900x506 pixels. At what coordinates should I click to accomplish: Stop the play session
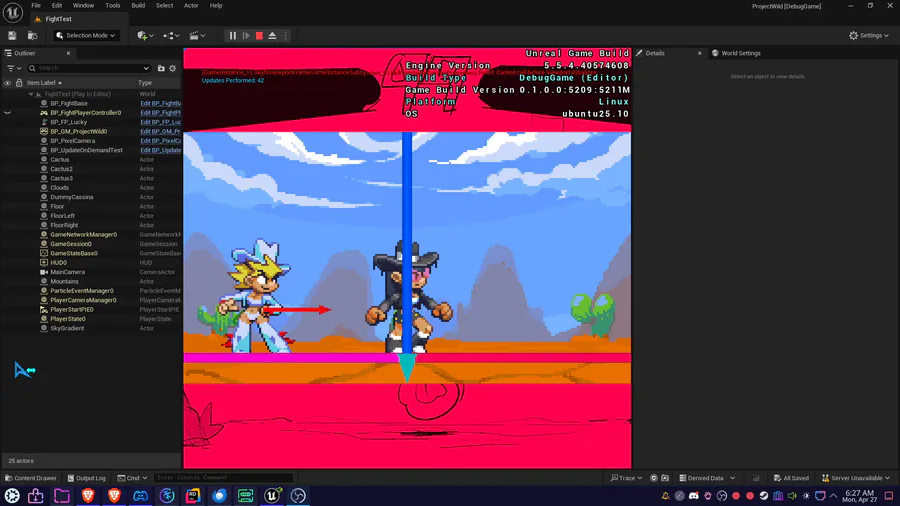259,36
